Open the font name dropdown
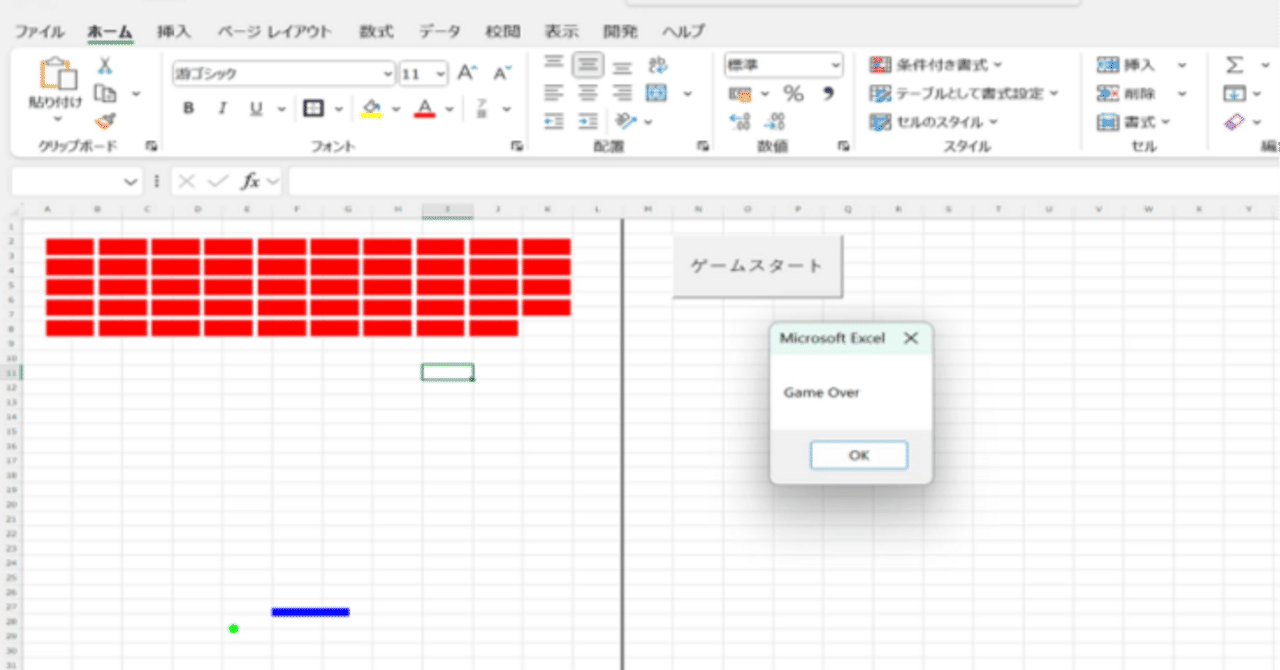This screenshot has width=1280, height=670. pyautogui.click(x=388, y=73)
